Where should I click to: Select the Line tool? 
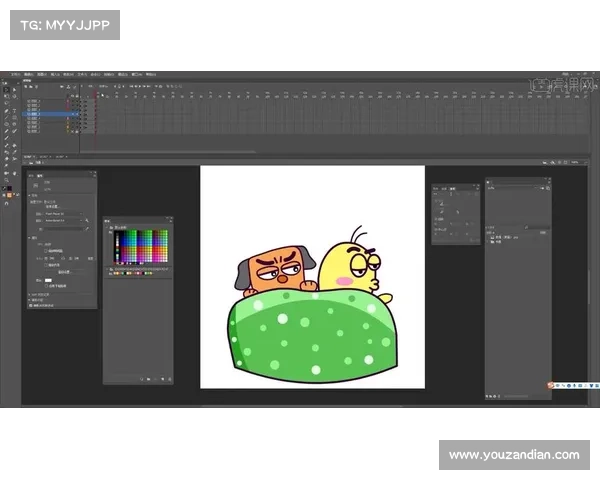tap(6, 118)
